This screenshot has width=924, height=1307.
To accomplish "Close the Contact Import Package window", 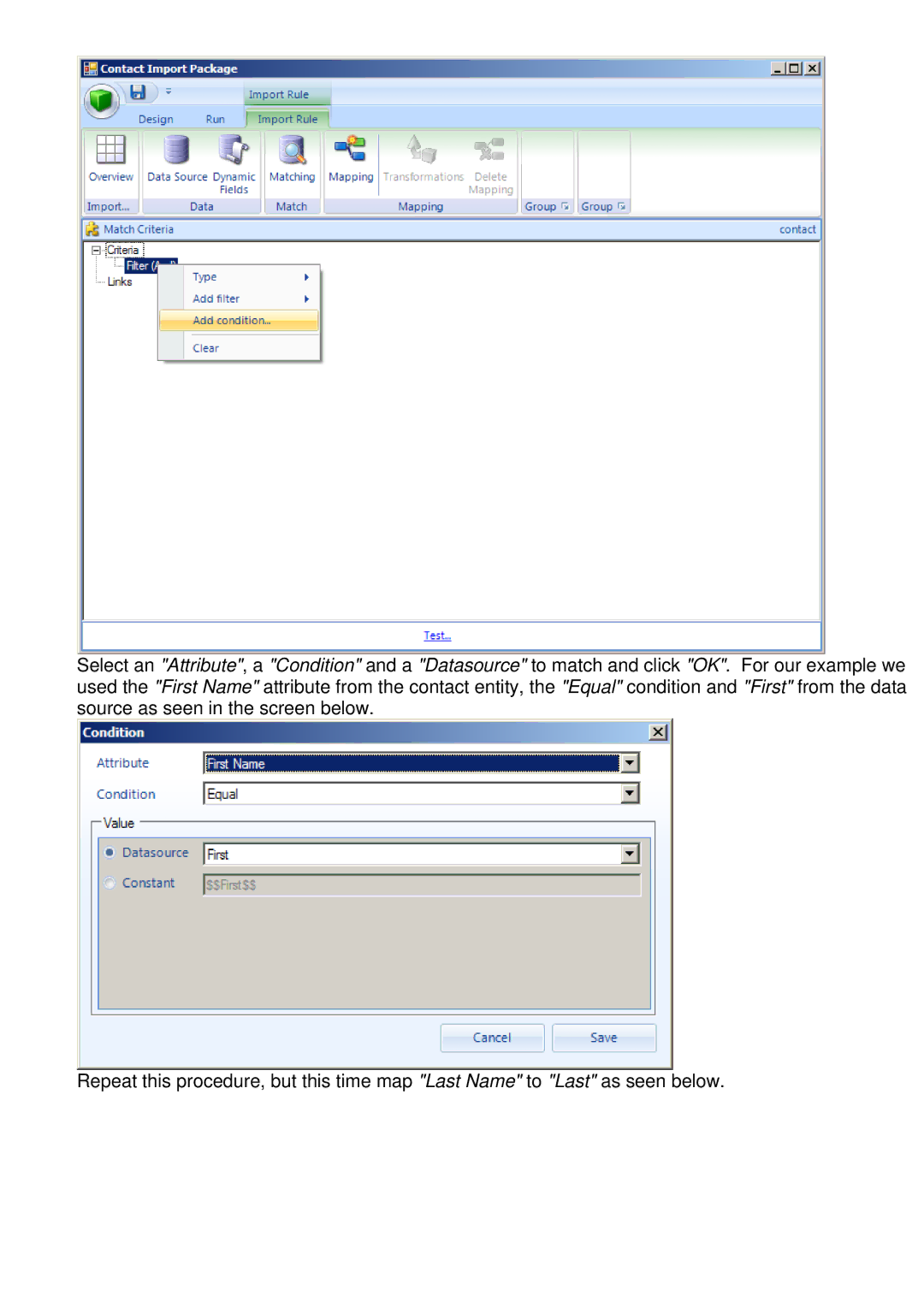I will pyautogui.click(x=812, y=68).
